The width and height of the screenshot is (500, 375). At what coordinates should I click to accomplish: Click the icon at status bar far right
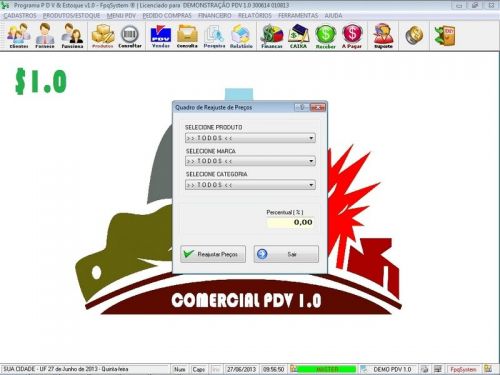[488, 369]
